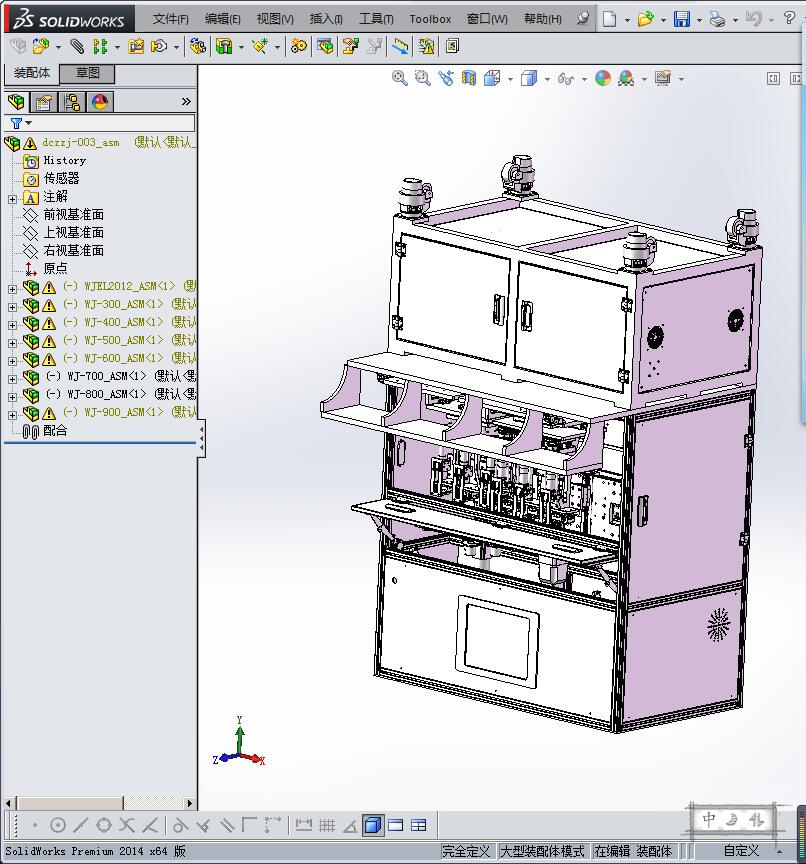Click the Reference Geometry icon
Image resolution: width=806 pixels, height=864 pixels.
tap(259, 46)
